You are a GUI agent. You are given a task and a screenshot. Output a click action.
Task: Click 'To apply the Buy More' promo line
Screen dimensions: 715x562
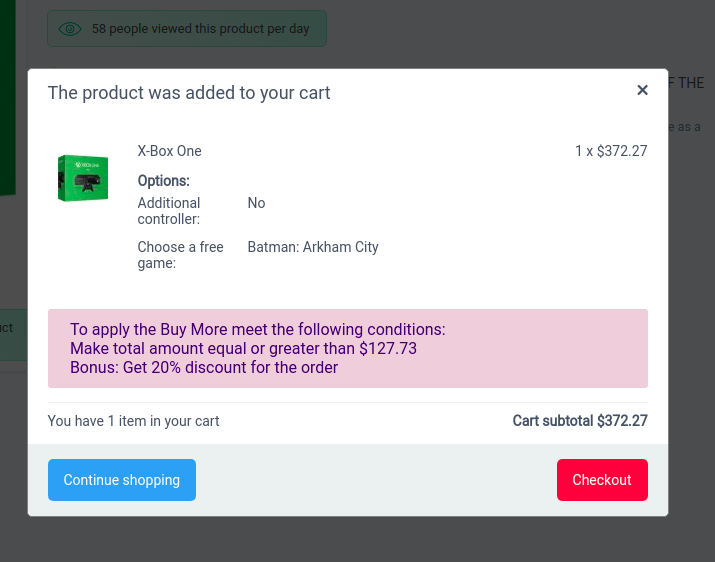pos(257,329)
